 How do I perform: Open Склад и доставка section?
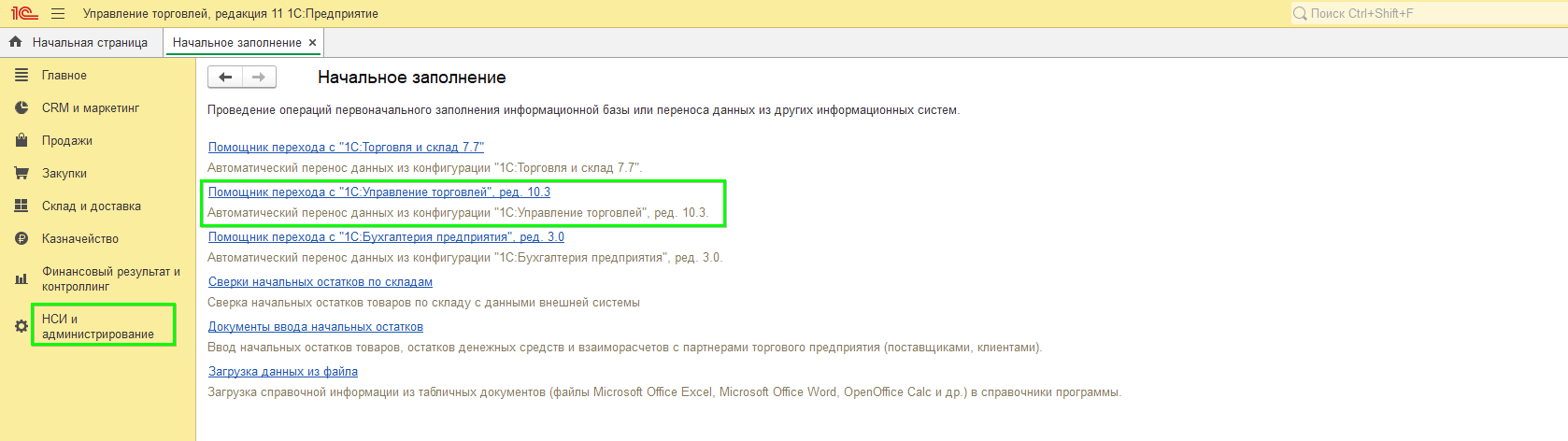[92, 206]
